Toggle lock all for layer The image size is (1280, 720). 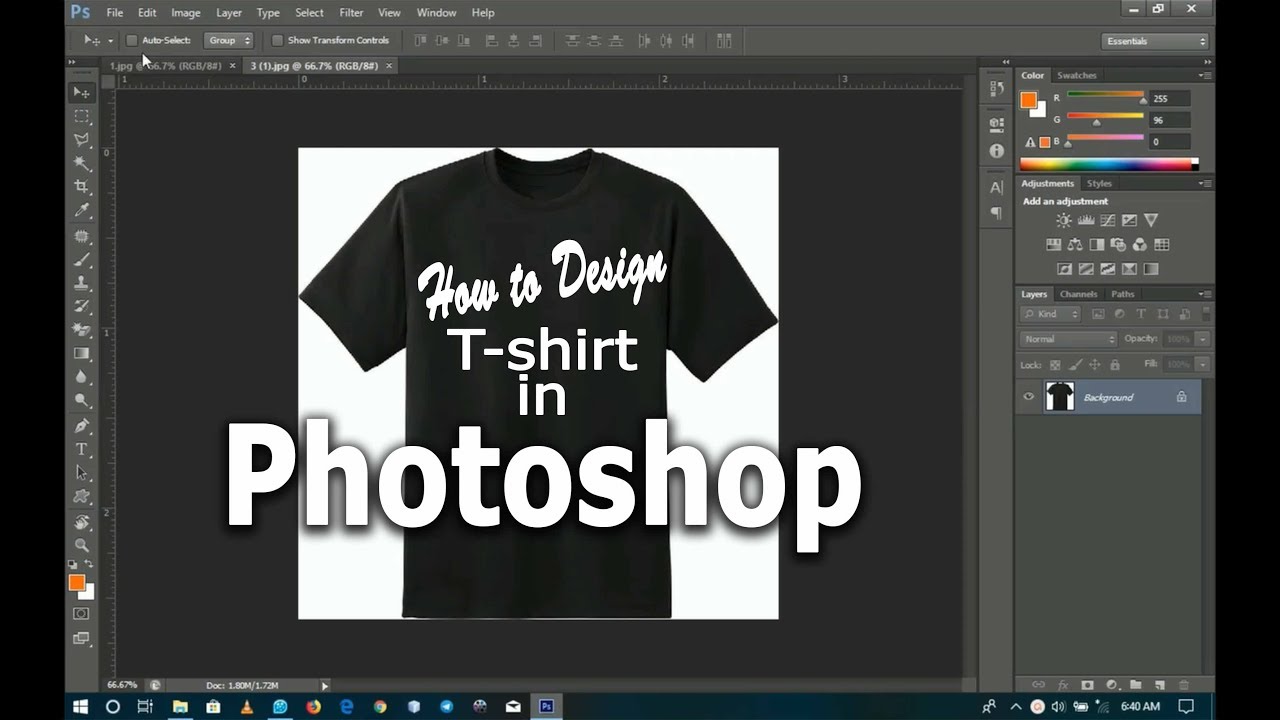(1113, 365)
